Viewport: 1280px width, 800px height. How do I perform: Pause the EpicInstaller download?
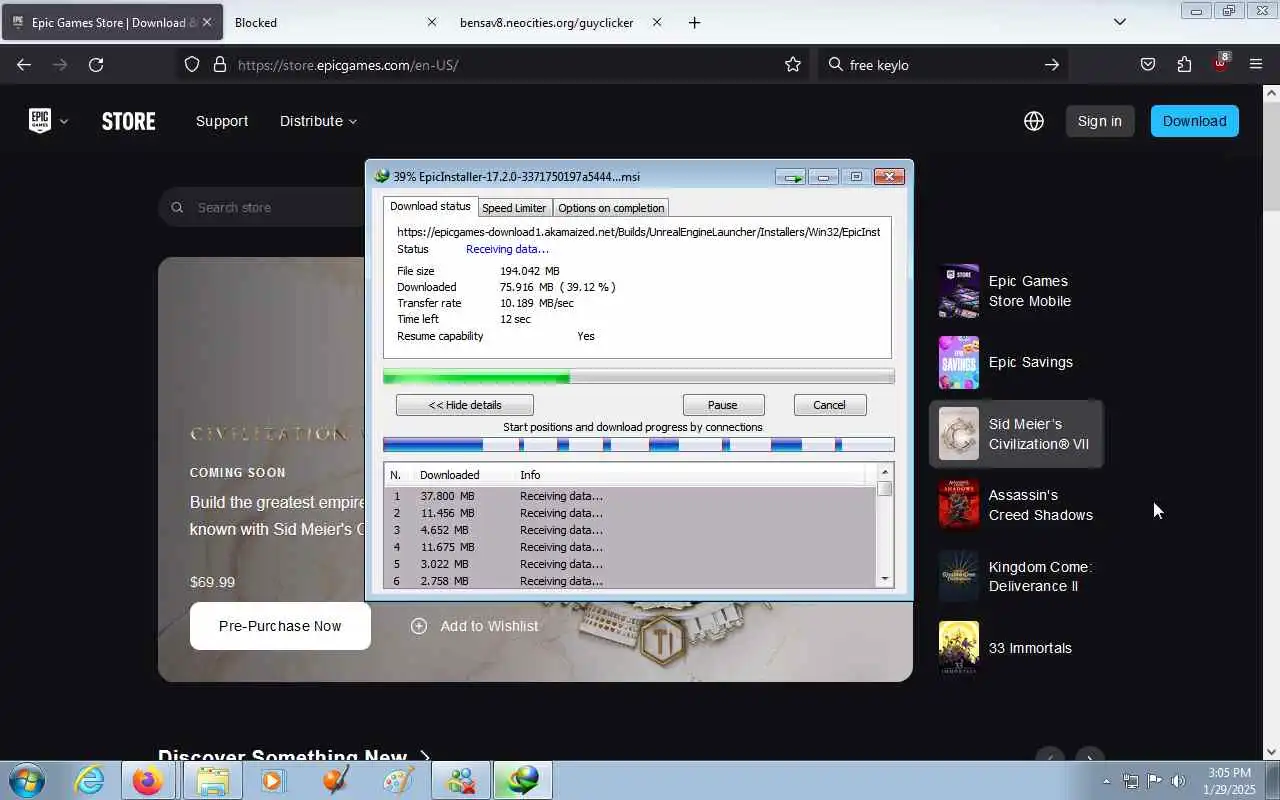click(x=723, y=405)
